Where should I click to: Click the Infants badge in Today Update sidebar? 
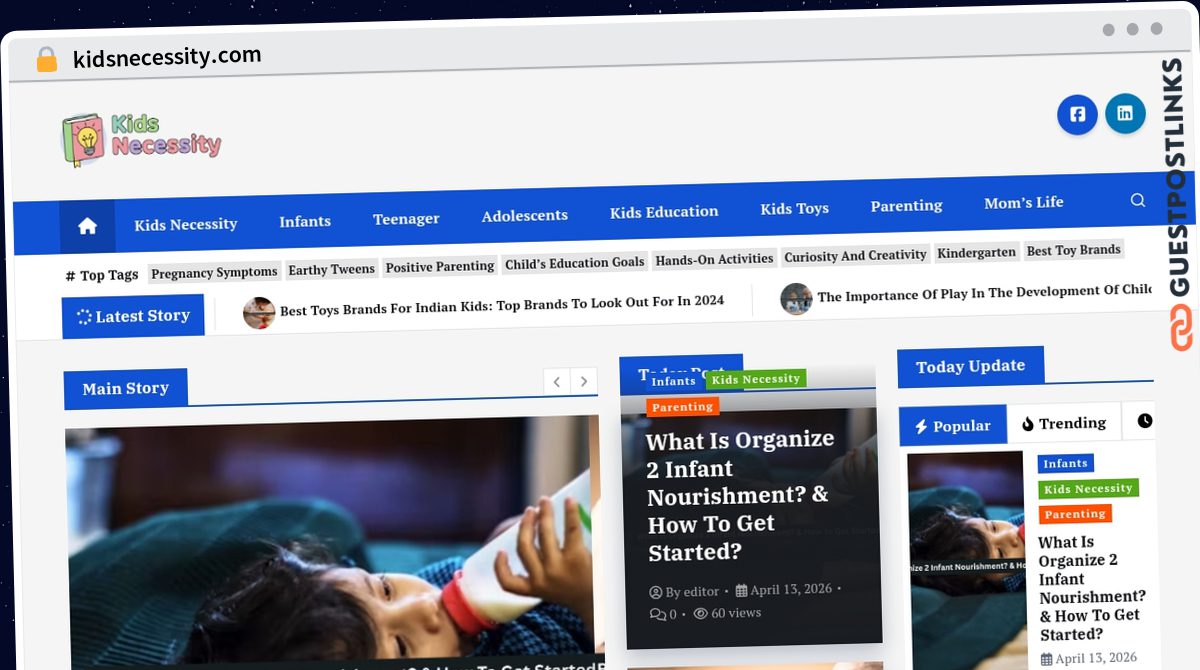[x=1066, y=463]
